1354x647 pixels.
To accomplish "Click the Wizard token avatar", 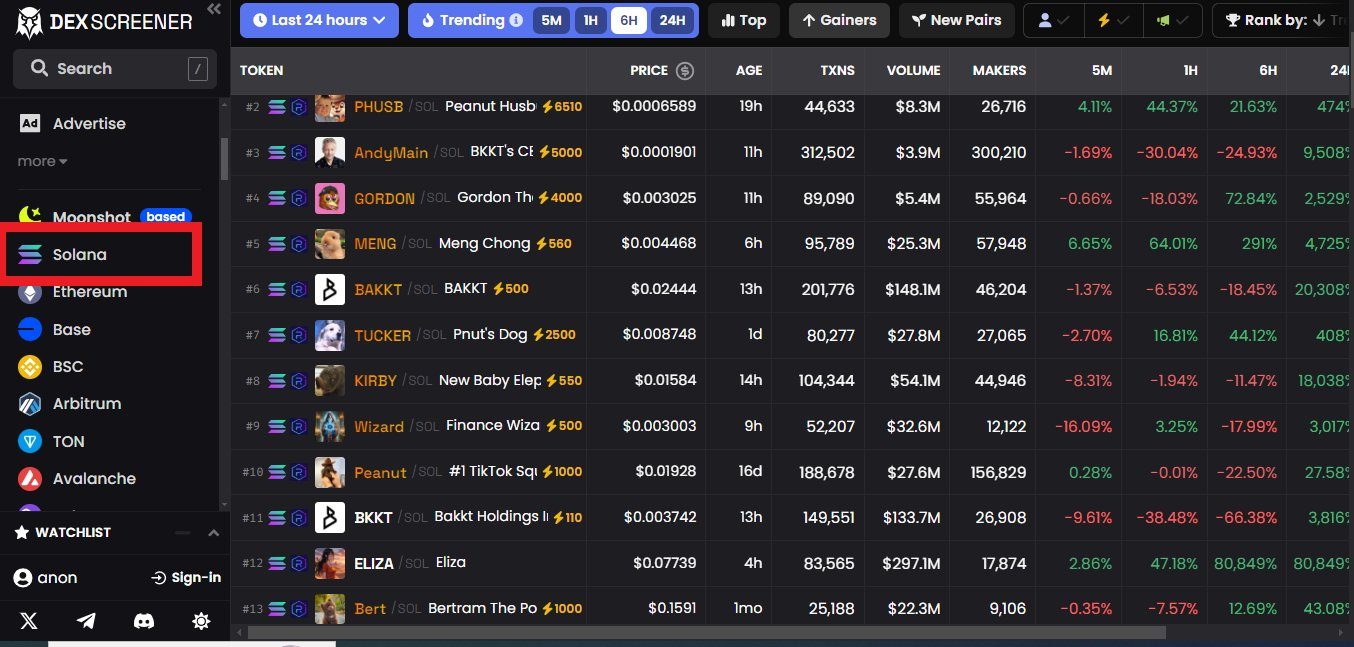I will [x=330, y=426].
